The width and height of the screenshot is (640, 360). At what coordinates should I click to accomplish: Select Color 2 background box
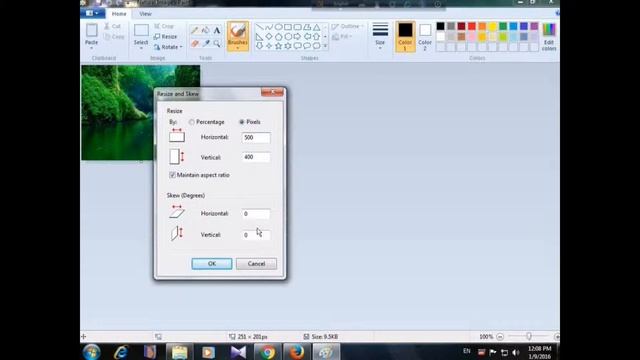click(425, 37)
